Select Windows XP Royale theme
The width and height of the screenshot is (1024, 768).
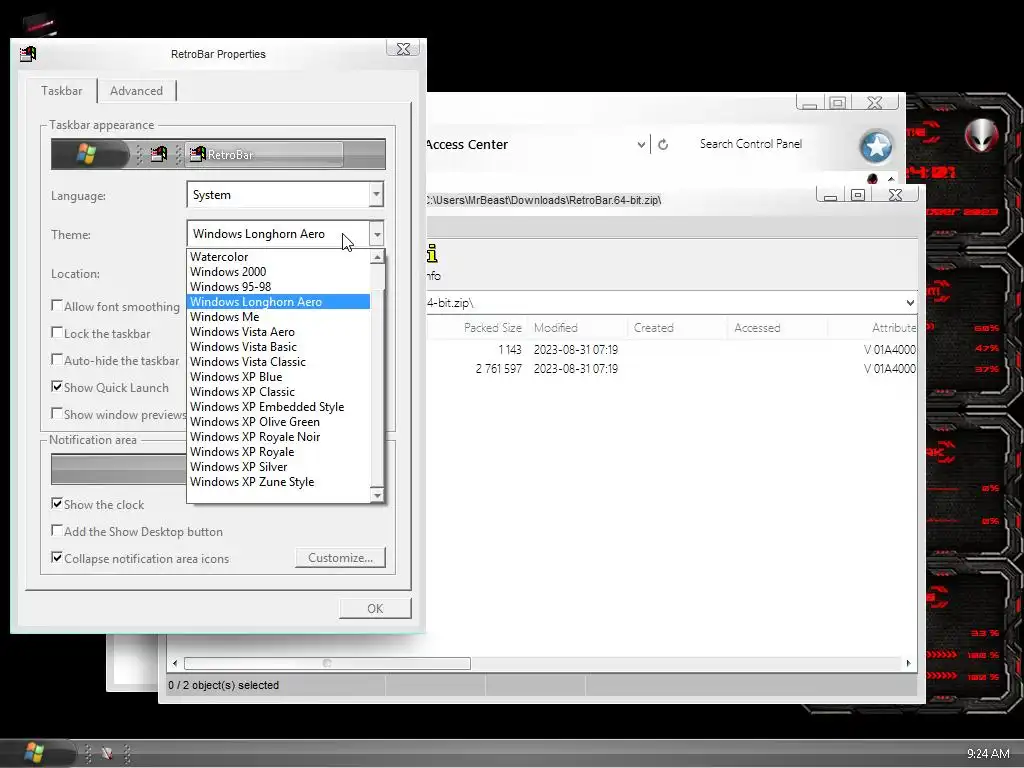[x=279, y=452]
